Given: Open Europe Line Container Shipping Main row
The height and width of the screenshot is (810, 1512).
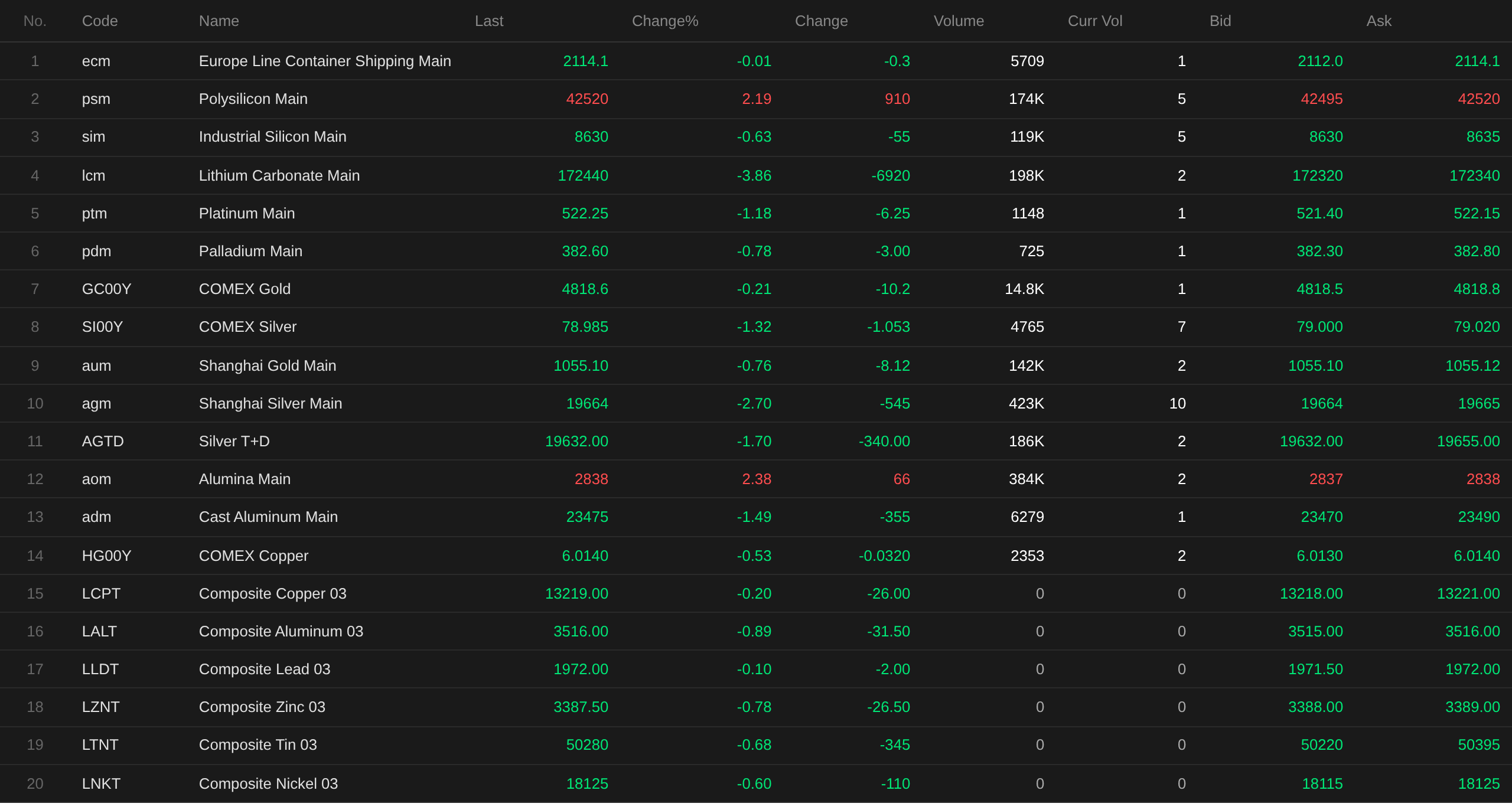Looking at the screenshot, I should pyautogui.click(x=325, y=61).
